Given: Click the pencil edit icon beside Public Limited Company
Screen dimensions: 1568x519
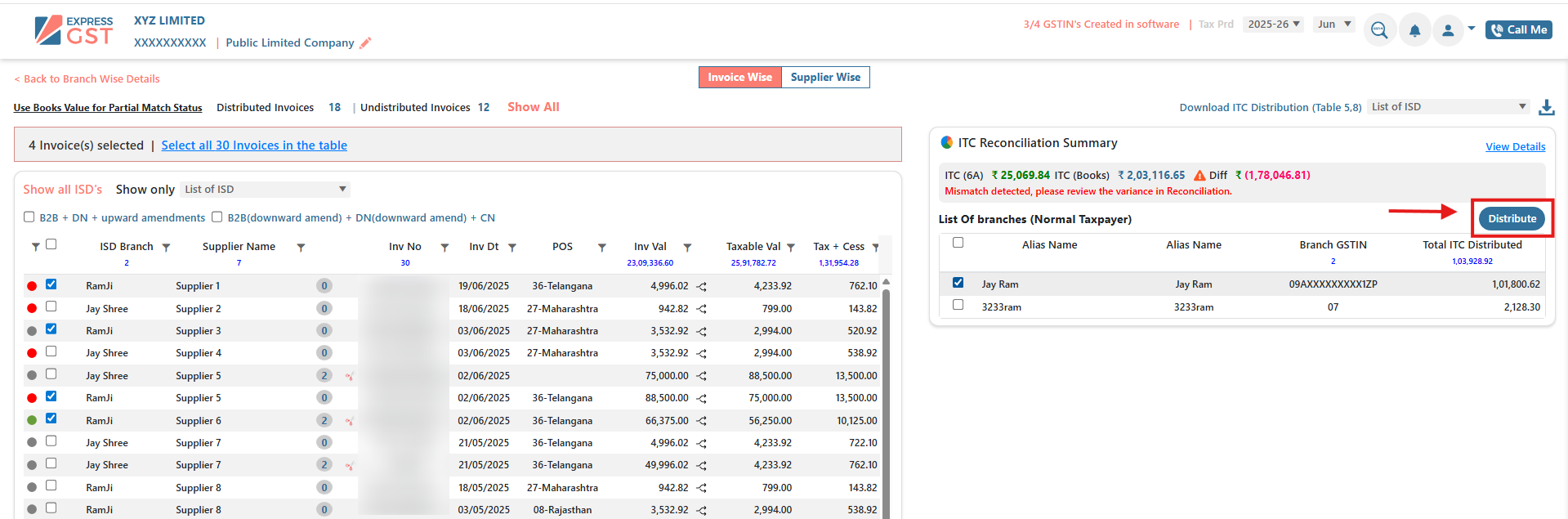Looking at the screenshot, I should 365,43.
